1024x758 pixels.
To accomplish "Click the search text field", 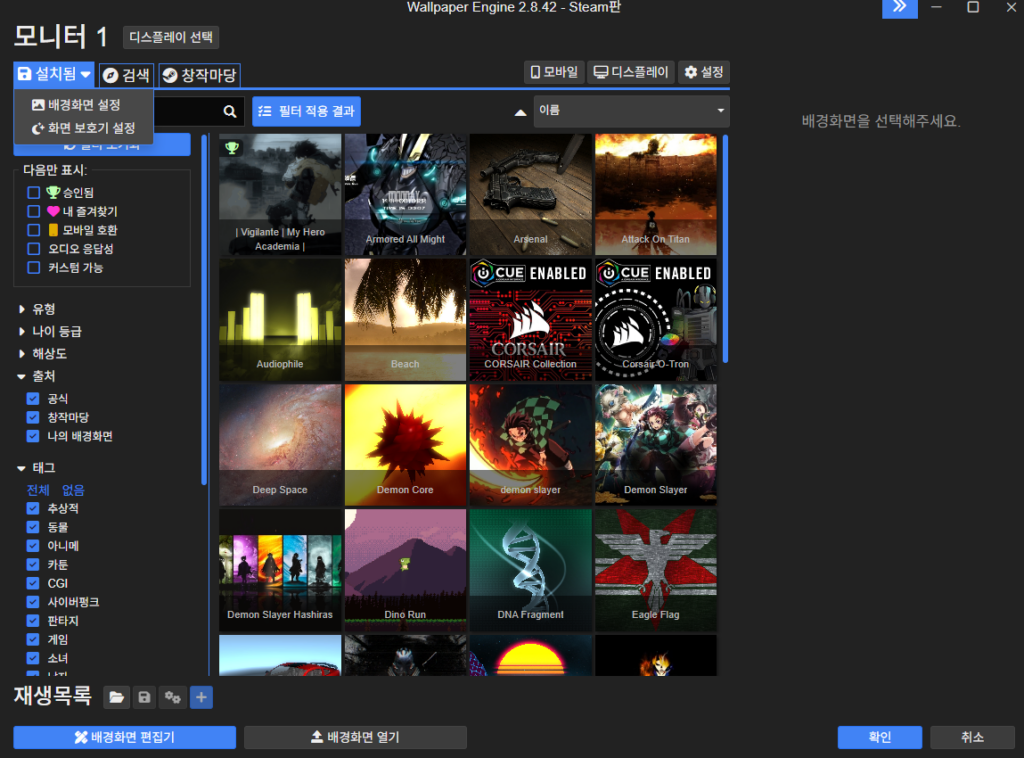I will coord(186,111).
